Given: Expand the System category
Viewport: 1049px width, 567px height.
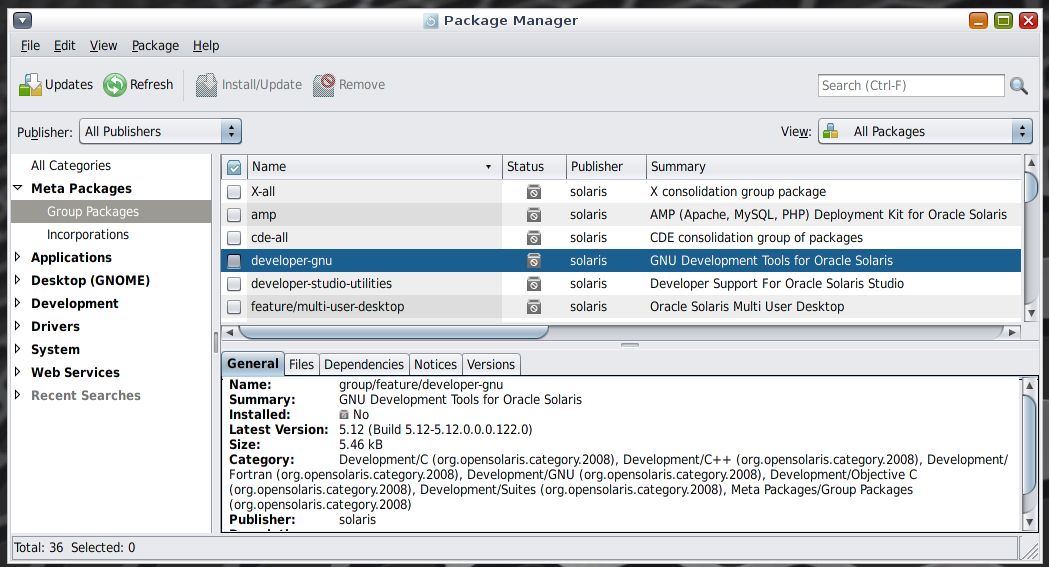Looking at the screenshot, I should [18, 348].
